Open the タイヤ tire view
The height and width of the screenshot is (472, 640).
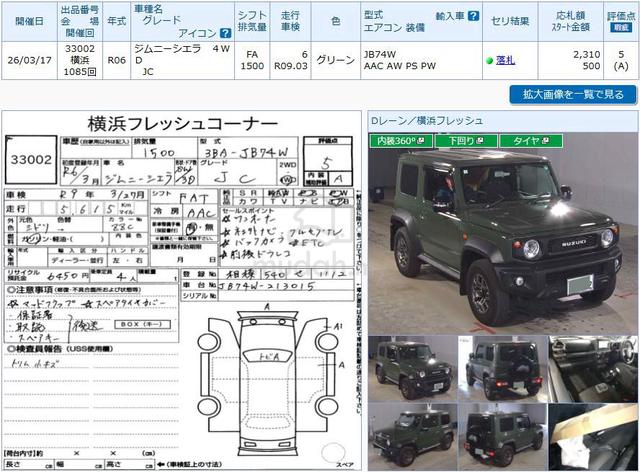click(x=531, y=141)
